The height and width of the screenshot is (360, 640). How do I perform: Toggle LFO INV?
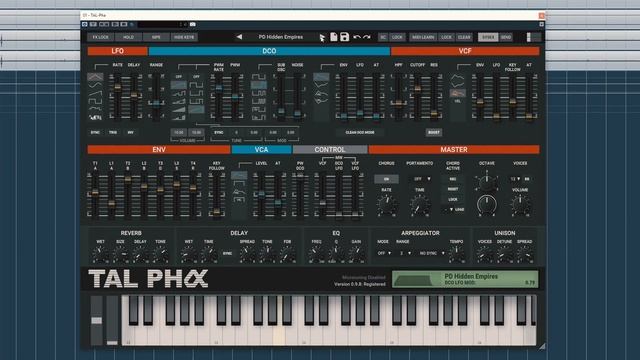tap(130, 132)
